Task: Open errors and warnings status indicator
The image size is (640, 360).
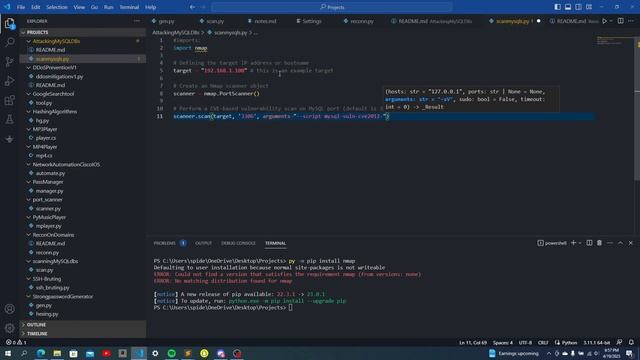Action: coord(16,342)
